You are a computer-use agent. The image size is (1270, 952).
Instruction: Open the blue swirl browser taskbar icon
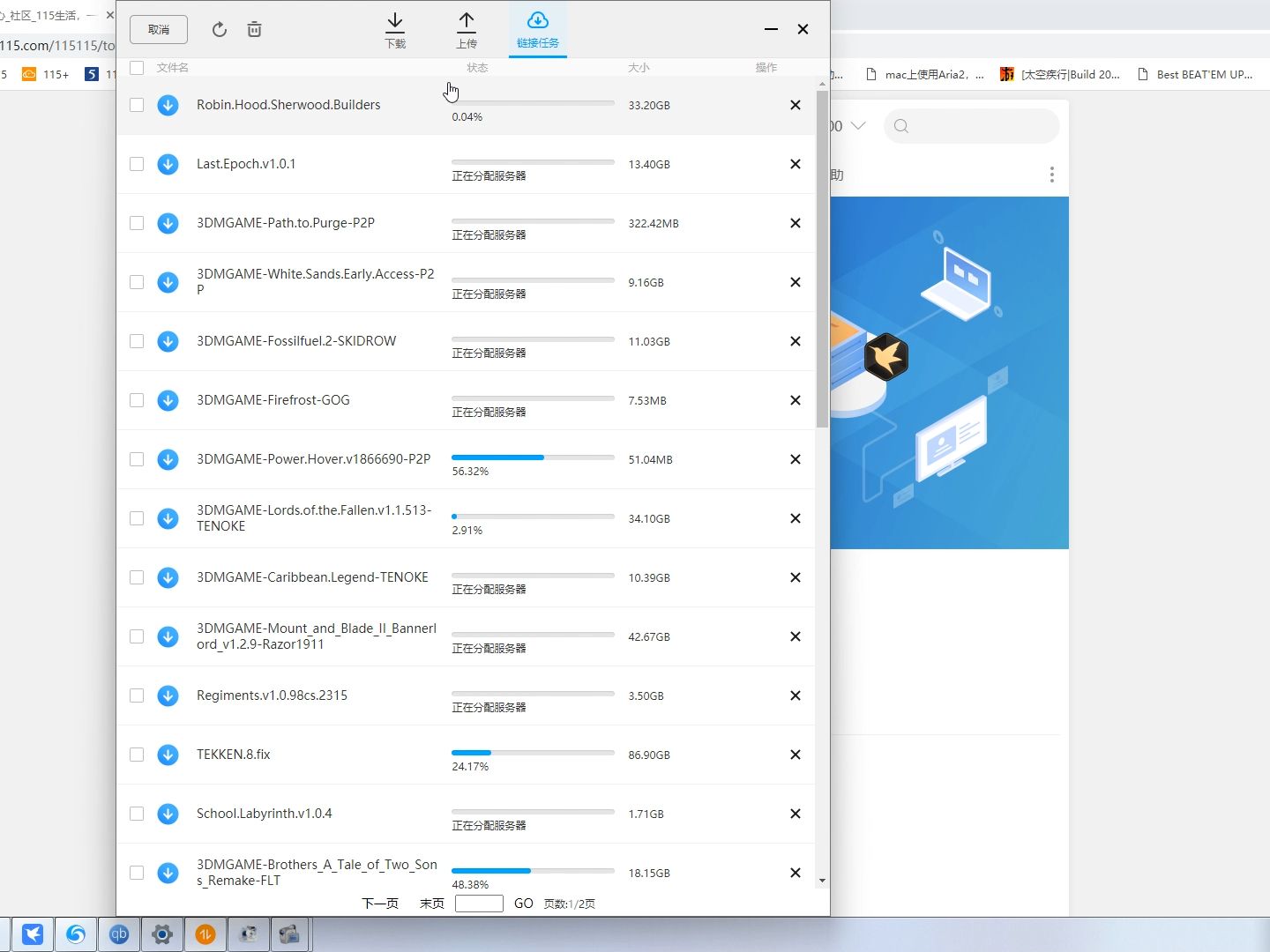(x=76, y=933)
